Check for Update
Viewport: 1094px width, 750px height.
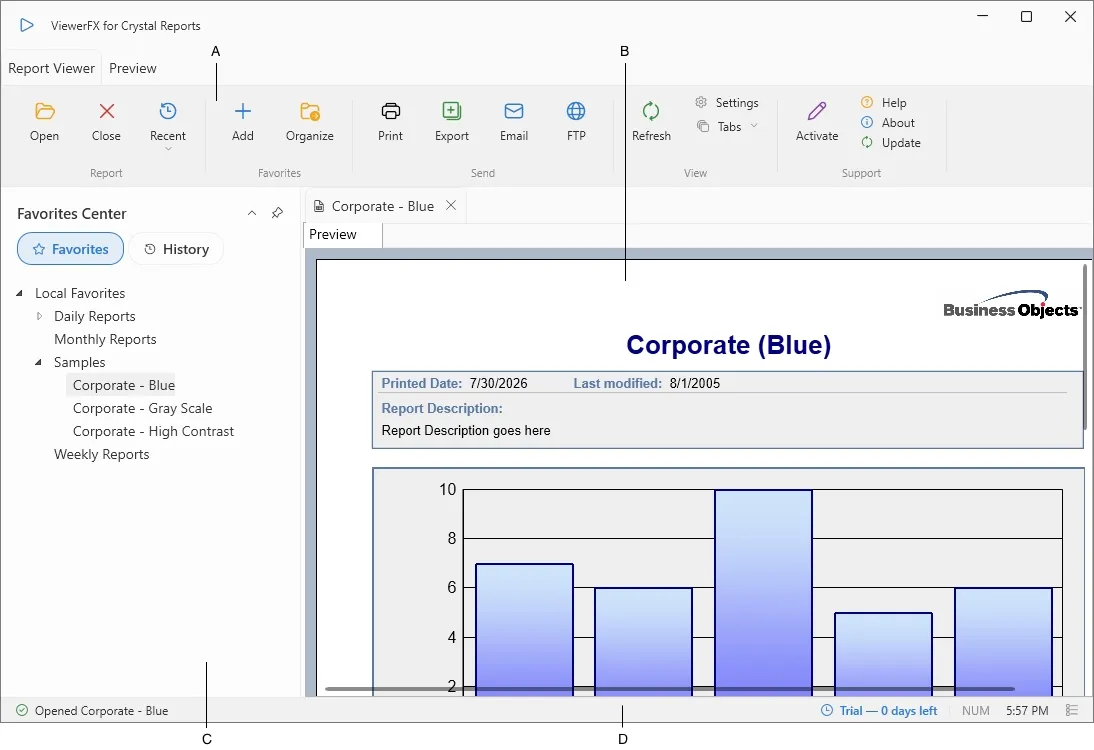(x=891, y=143)
